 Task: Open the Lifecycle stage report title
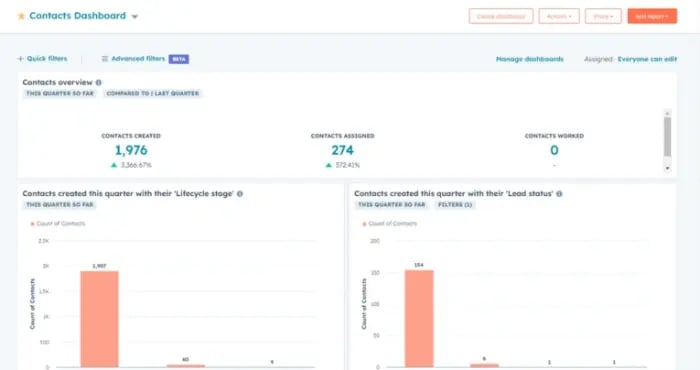pos(128,194)
